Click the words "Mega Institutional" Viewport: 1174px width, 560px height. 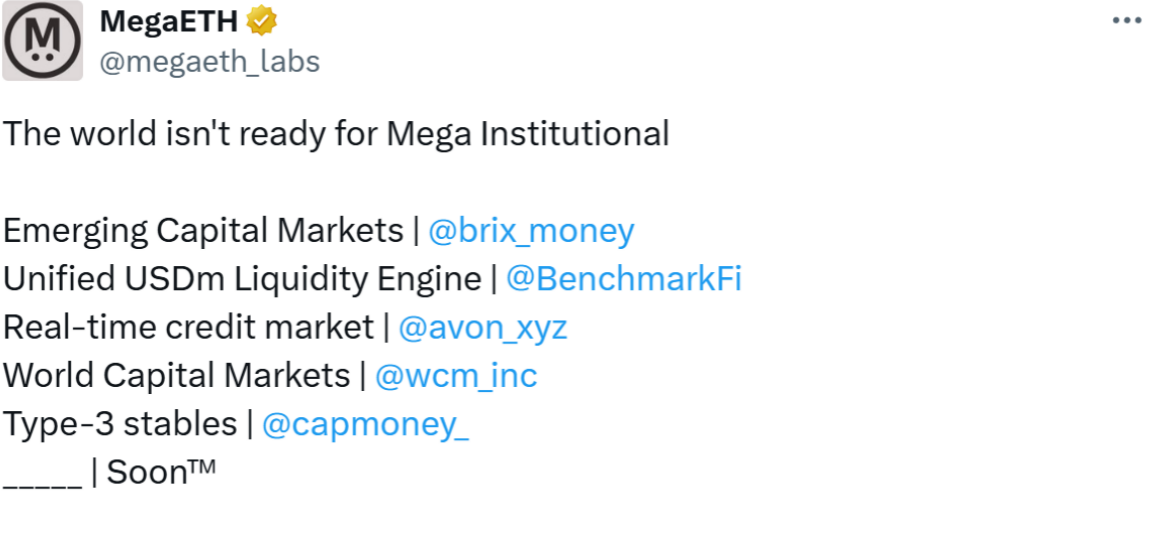tap(527, 134)
